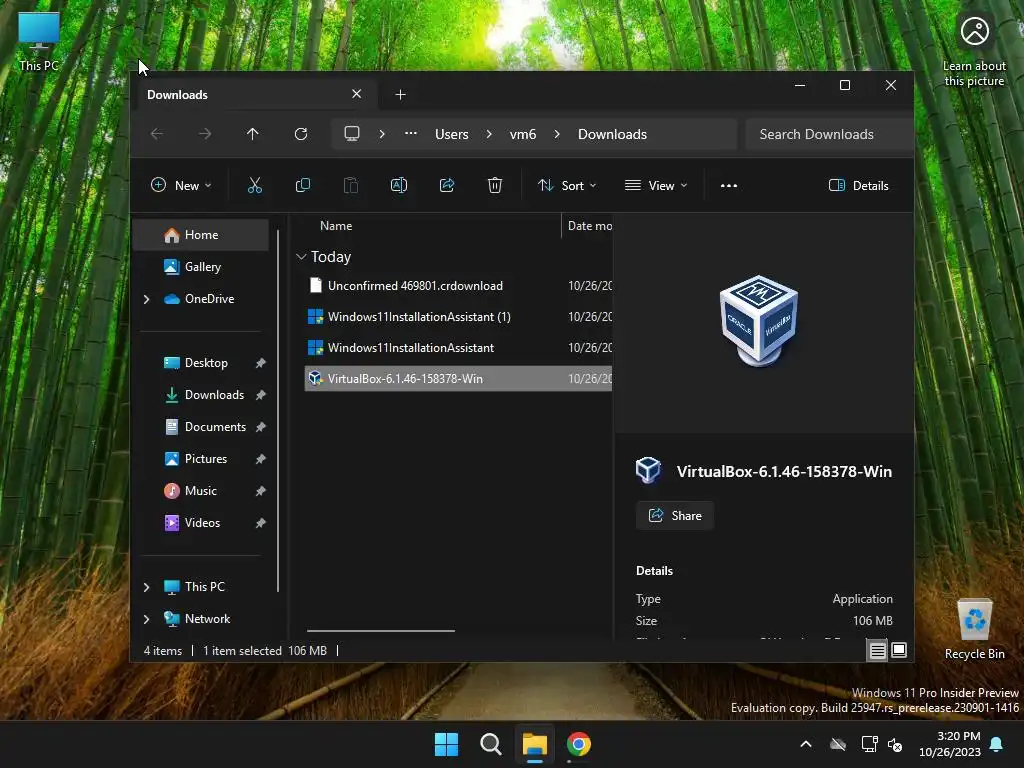Click the Cut scissors icon
The image size is (1024, 768).
(255, 185)
